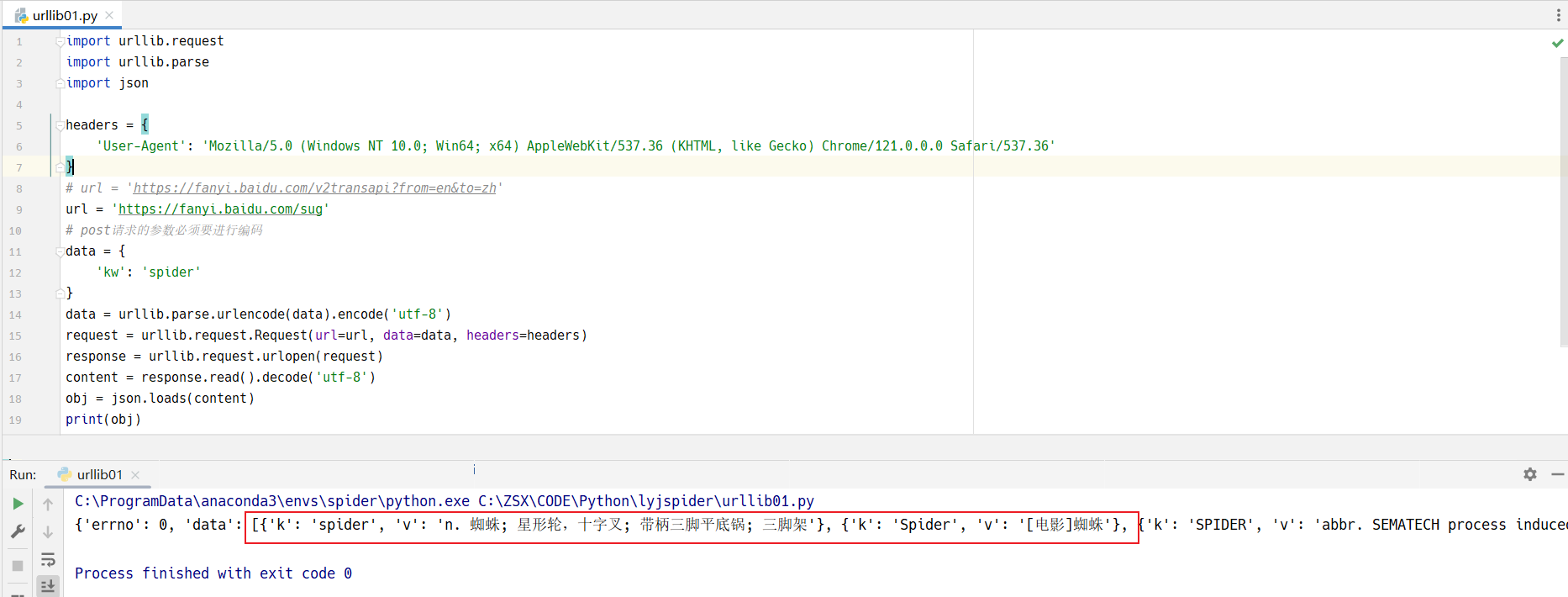Click gutter line number 15

point(15,335)
